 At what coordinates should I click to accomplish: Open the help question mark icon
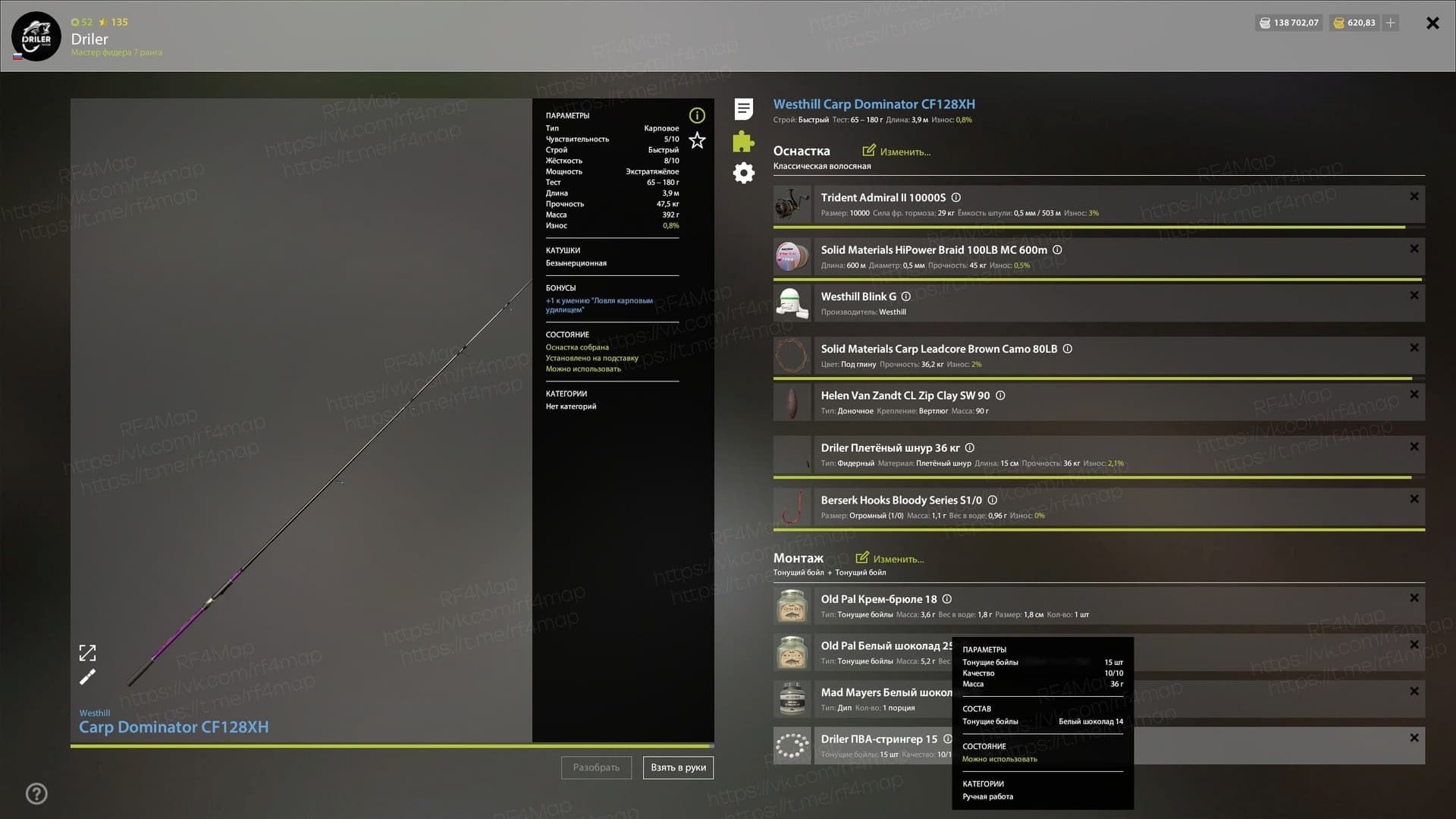36,793
